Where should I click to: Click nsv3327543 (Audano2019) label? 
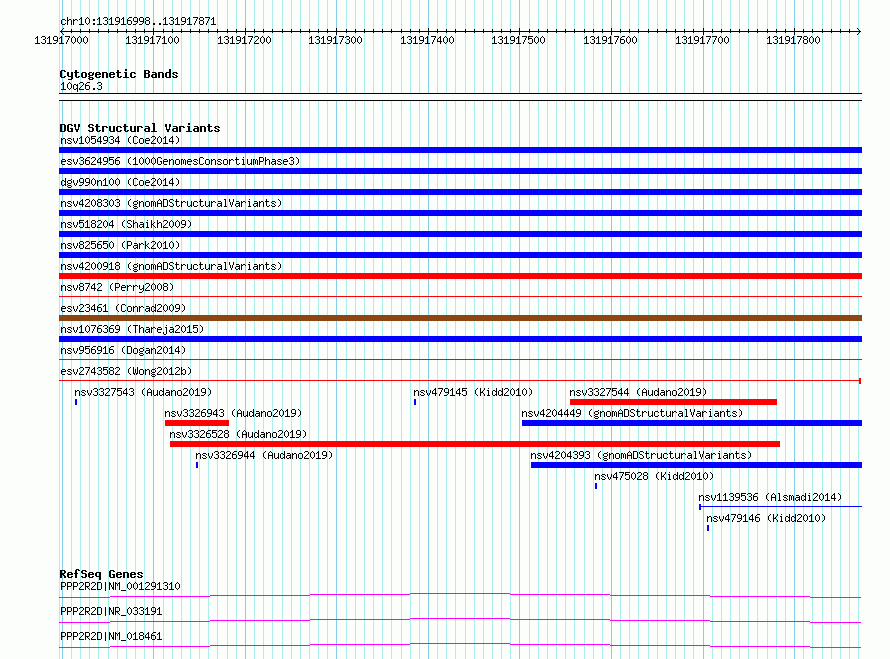[143, 392]
